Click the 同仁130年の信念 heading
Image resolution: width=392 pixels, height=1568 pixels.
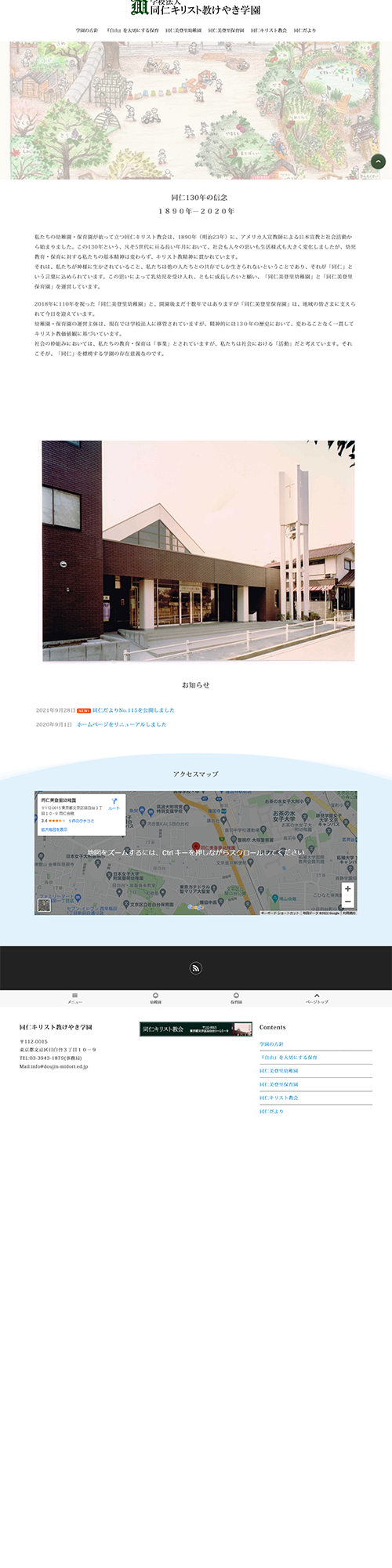(199, 198)
